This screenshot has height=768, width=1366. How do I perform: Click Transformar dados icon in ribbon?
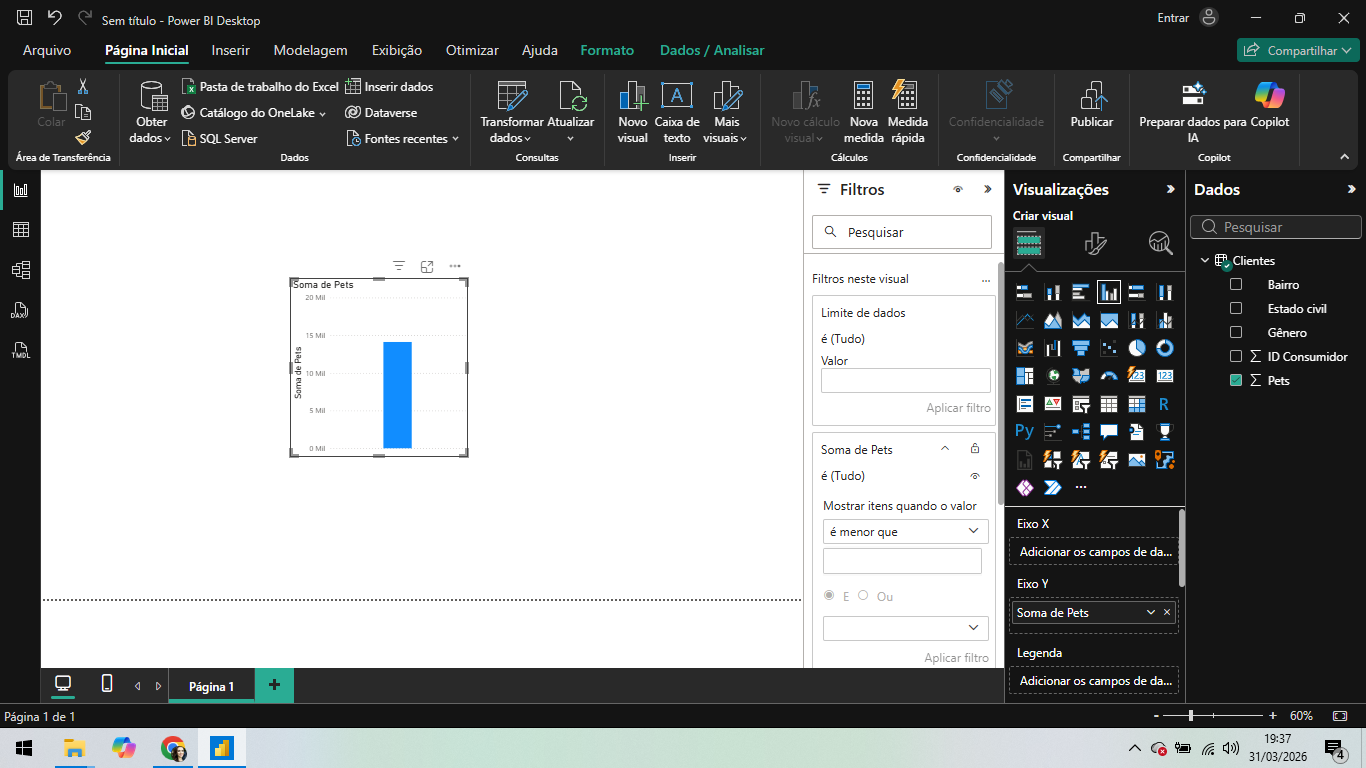pyautogui.click(x=512, y=97)
